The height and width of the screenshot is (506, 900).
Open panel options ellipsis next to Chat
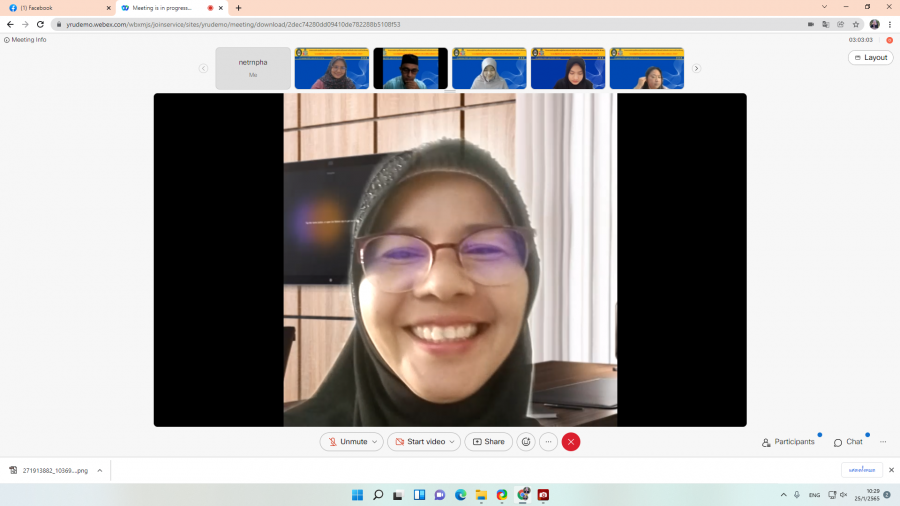point(883,442)
